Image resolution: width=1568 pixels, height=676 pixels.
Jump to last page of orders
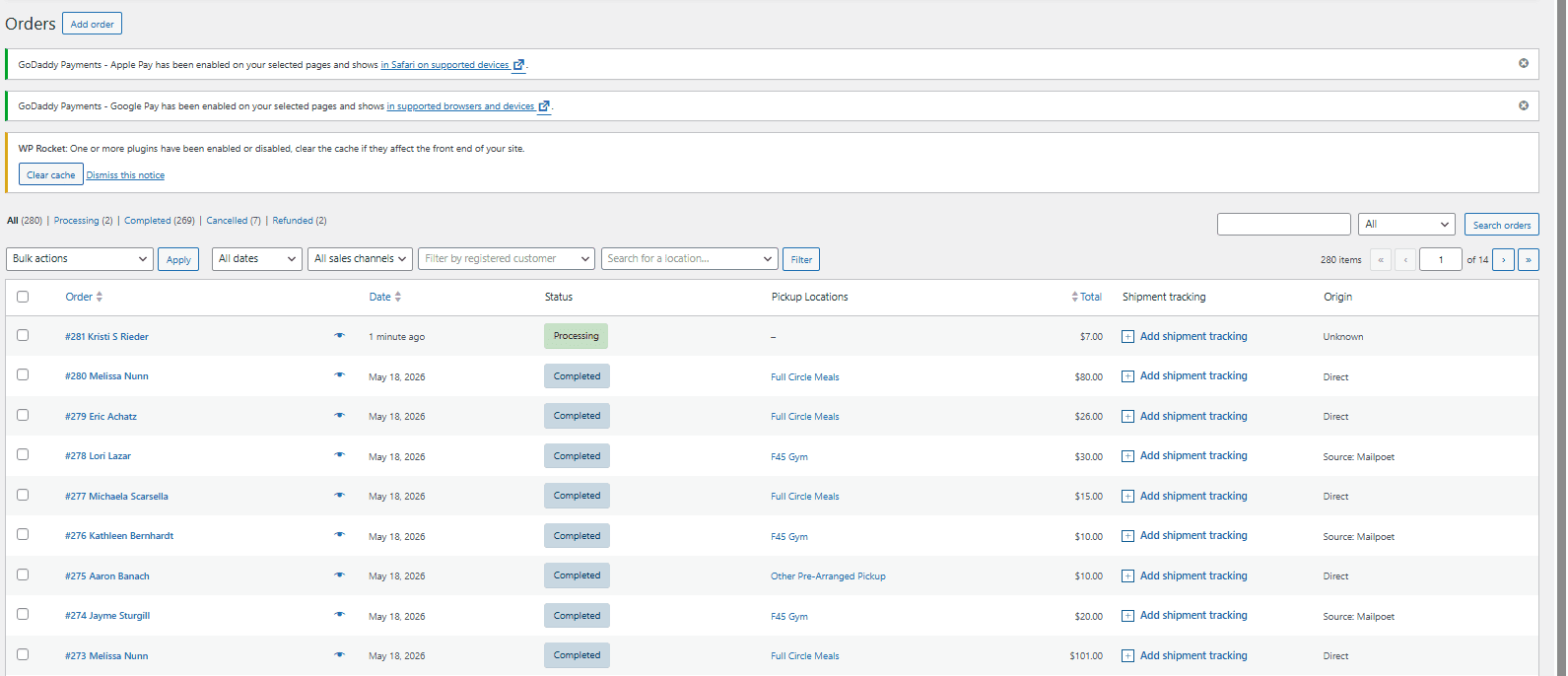pyautogui.click(x=1529, y=259)
